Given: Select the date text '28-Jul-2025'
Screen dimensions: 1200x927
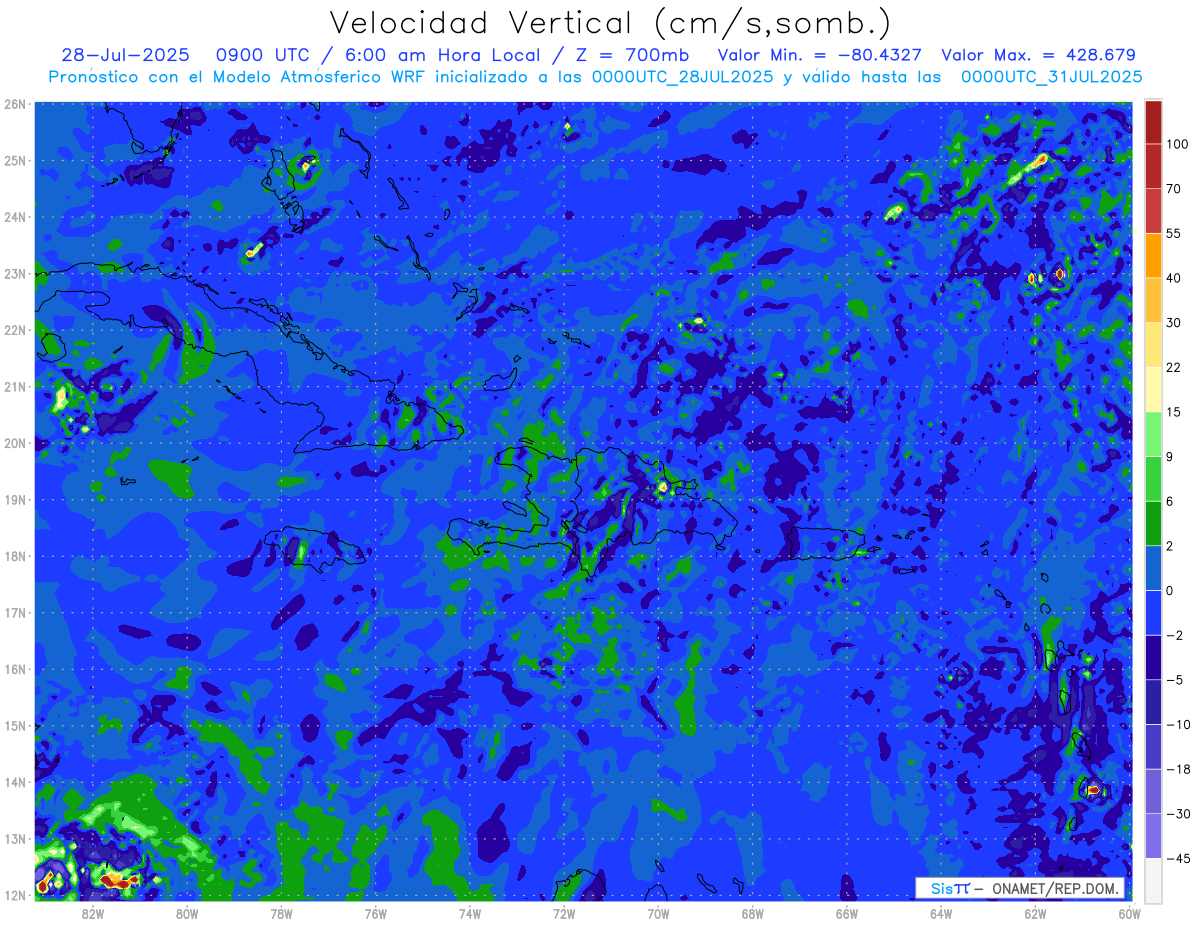Looking at the screenshot, I should click(124, 55).
